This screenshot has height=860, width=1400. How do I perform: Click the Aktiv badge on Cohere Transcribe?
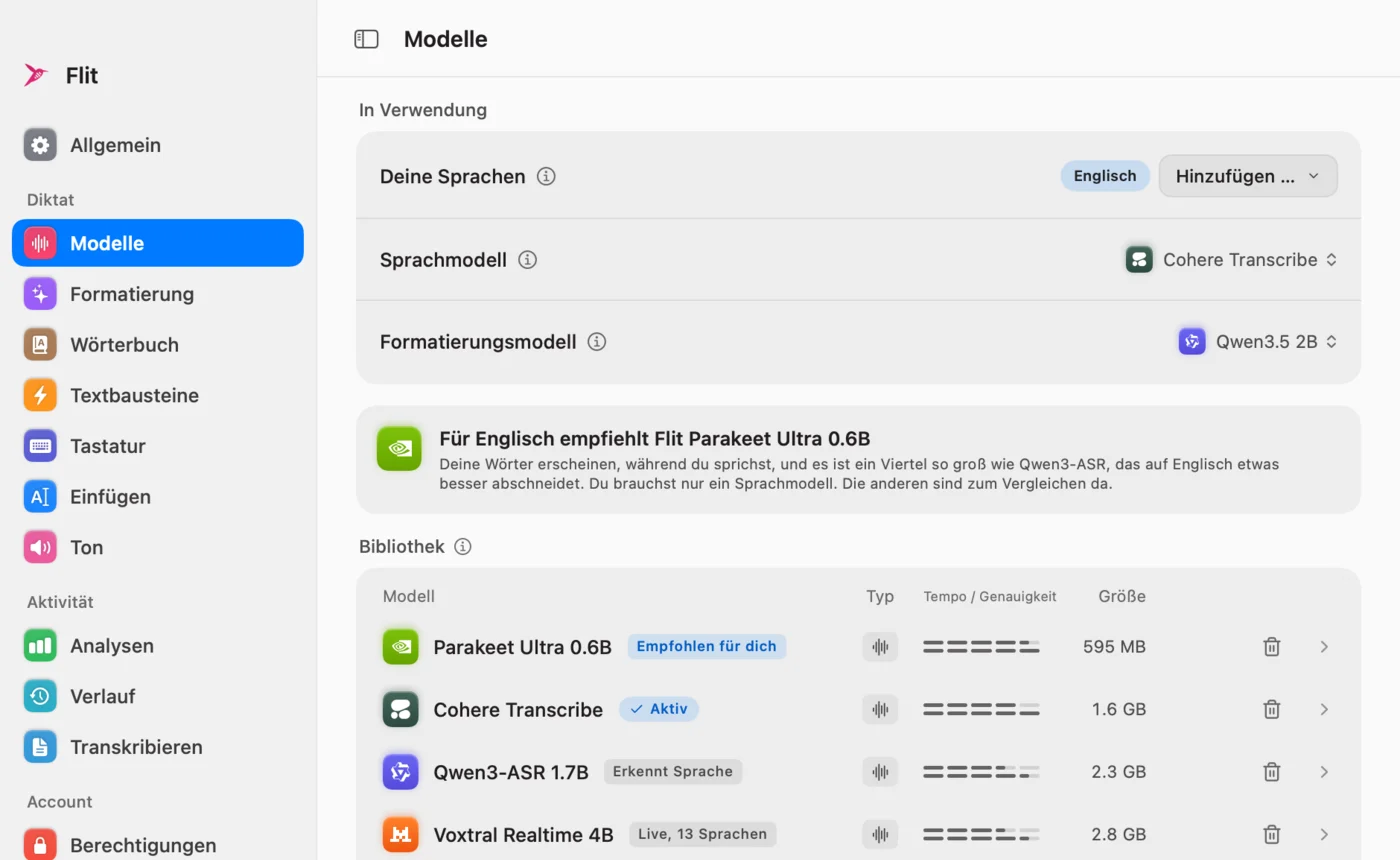click(x=659, y=709)
